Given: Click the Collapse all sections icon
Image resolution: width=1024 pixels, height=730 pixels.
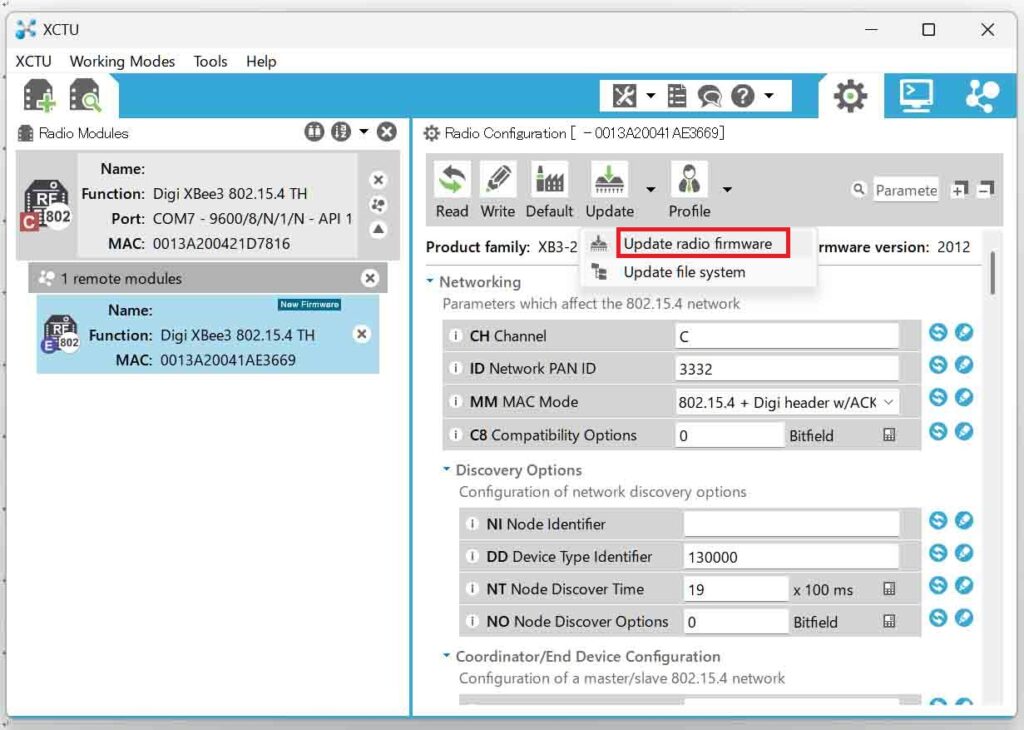Looking at the screenshot, I should click(985, 190).
